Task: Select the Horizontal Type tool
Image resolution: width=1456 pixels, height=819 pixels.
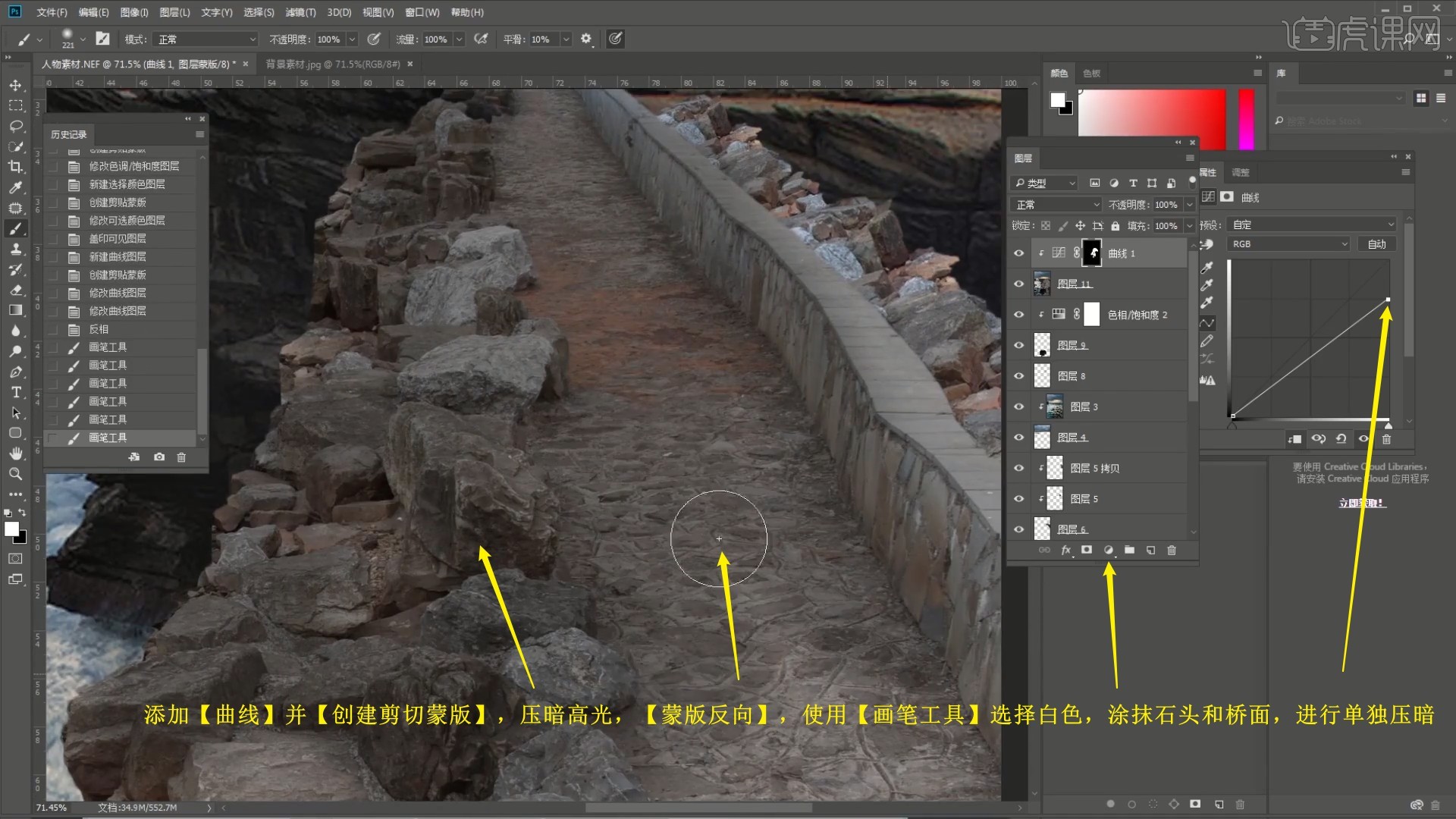Action: tap(15, 392)
